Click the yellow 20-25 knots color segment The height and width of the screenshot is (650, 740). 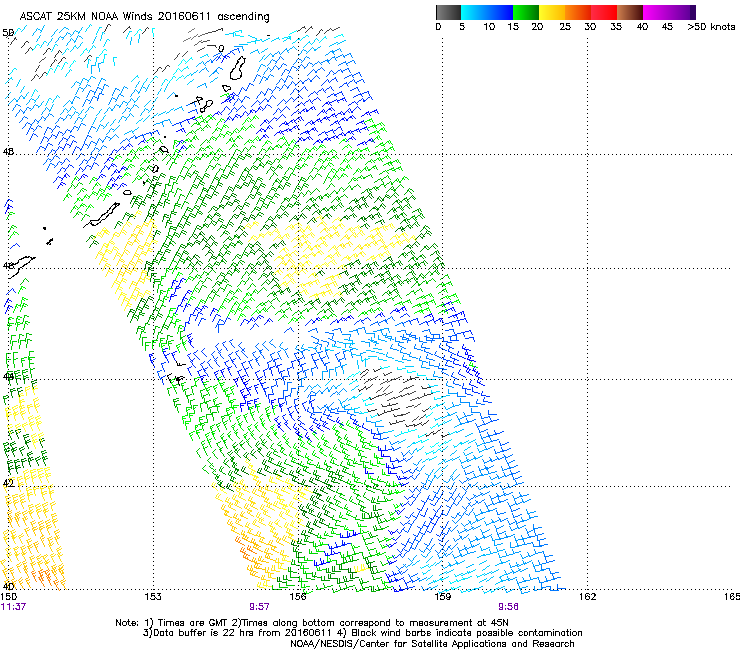coord(552,12)
